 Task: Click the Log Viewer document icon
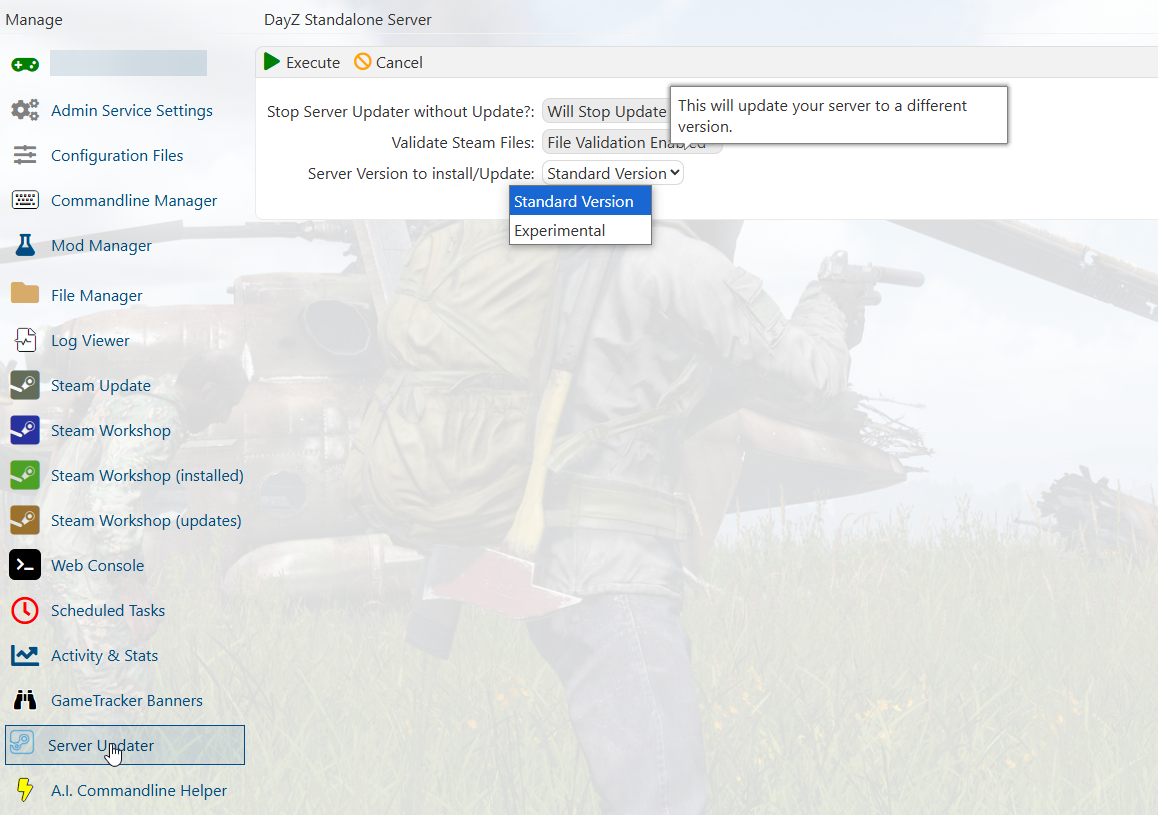[25, 340]
